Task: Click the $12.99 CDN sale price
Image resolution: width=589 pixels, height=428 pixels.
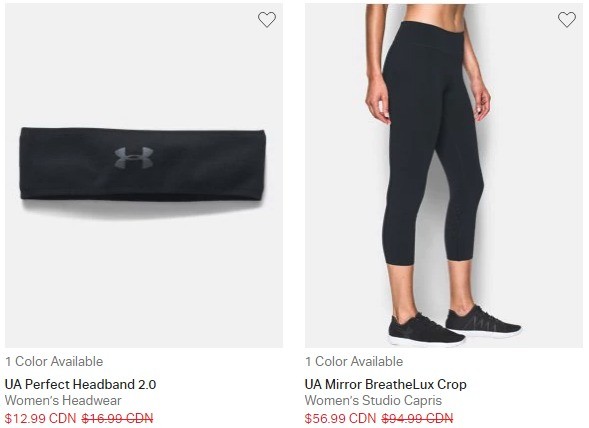Action: point(41,418)
